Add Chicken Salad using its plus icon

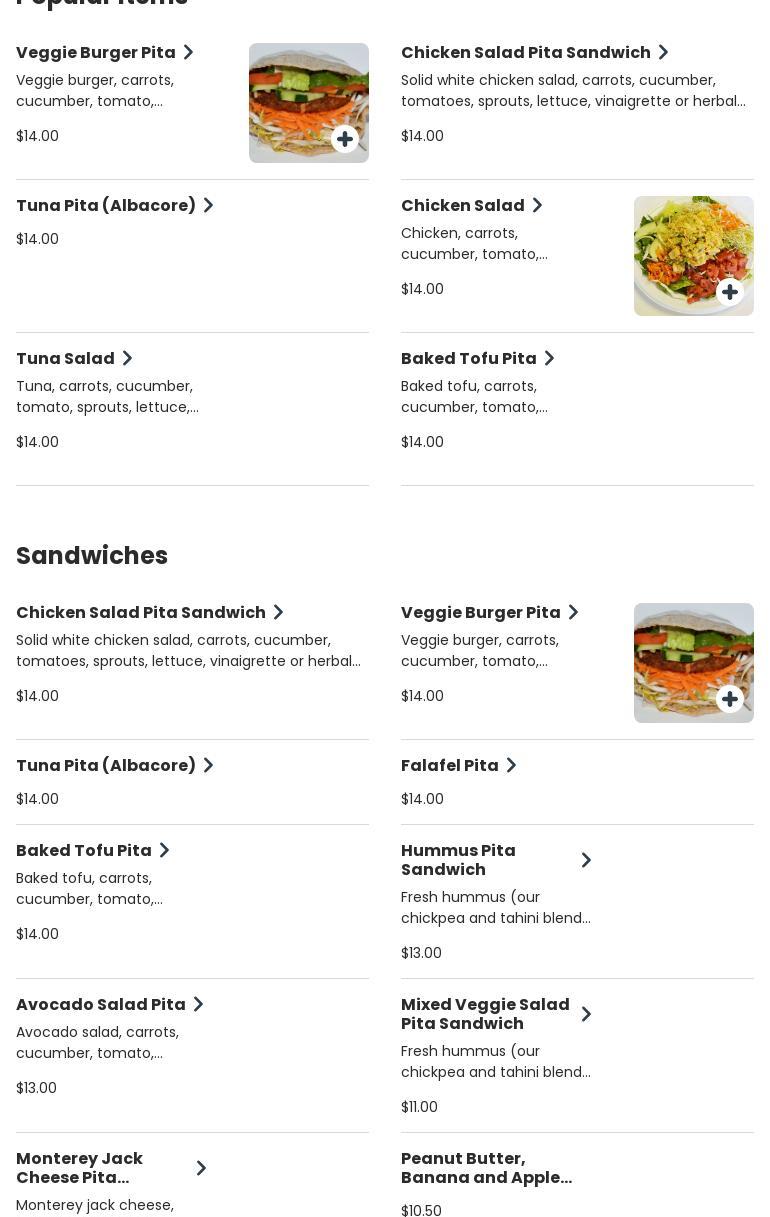tap(730, 292)
